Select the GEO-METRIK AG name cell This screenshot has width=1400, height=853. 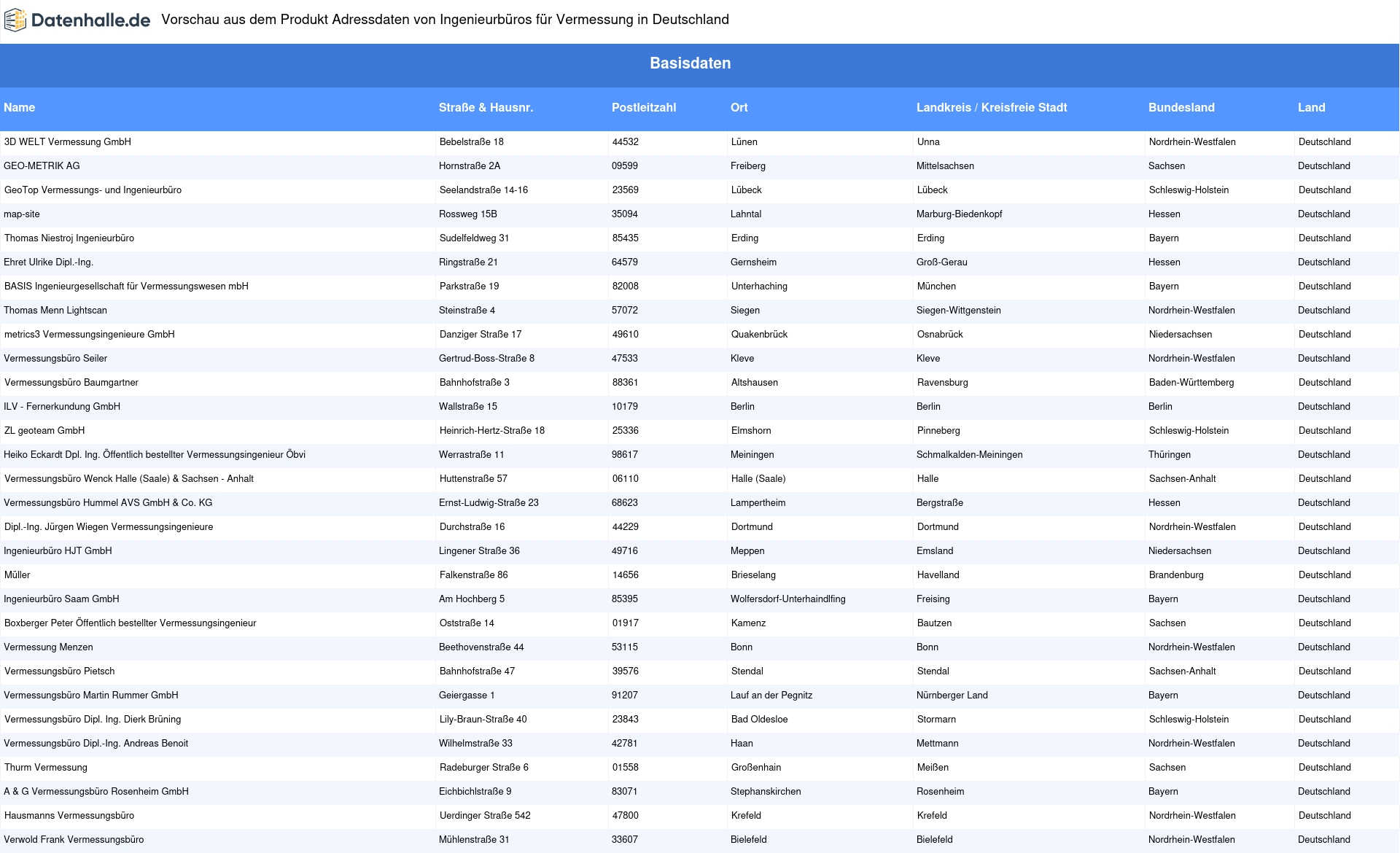coord(42,166)
